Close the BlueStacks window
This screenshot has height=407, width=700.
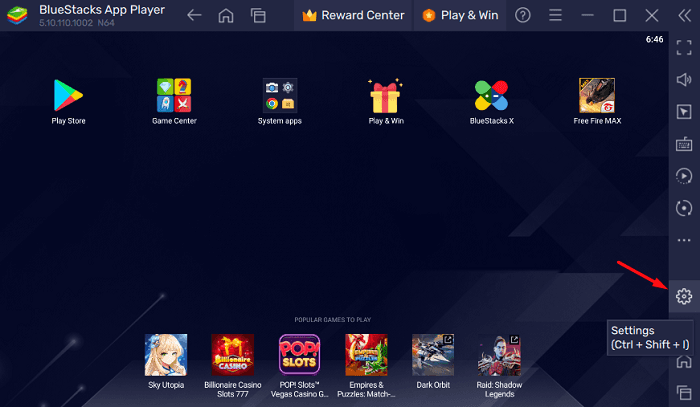(652, 16)
